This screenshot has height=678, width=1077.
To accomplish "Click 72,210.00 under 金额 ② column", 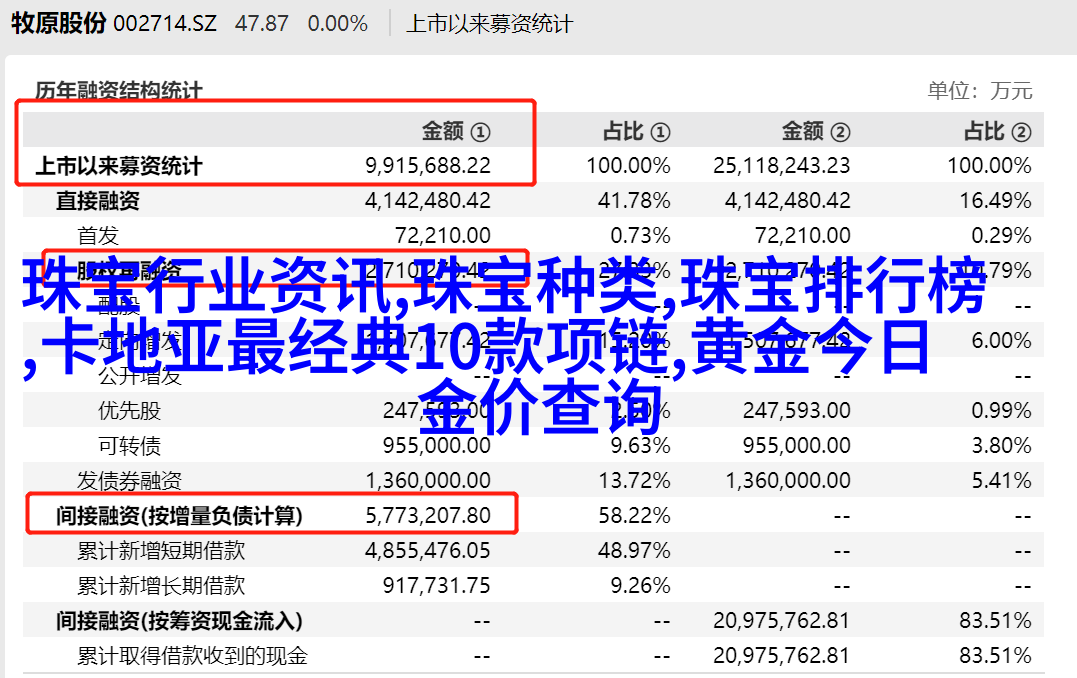I will point(803,236).
